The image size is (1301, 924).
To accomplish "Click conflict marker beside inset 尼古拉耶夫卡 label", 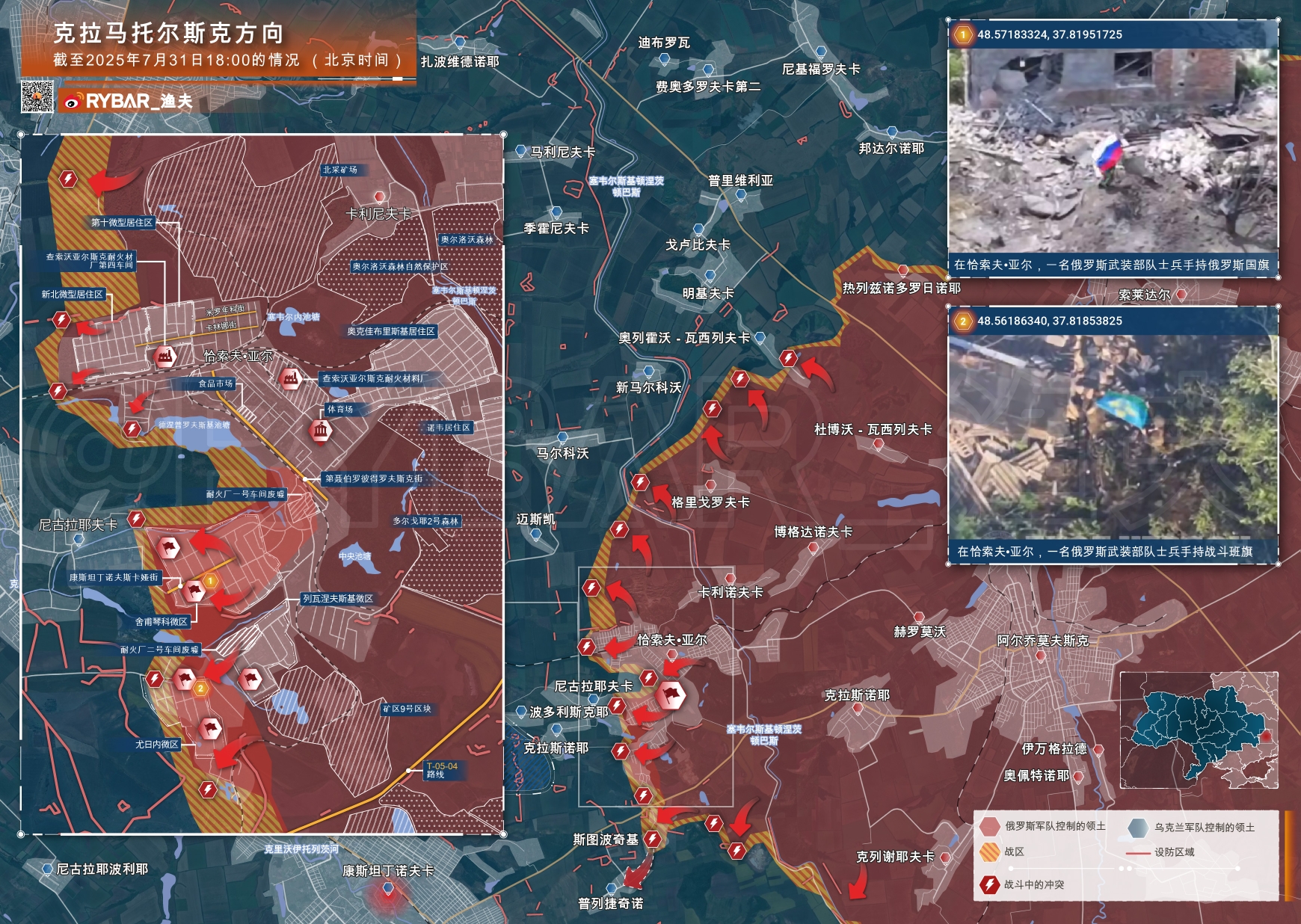I will pos(135,518).
